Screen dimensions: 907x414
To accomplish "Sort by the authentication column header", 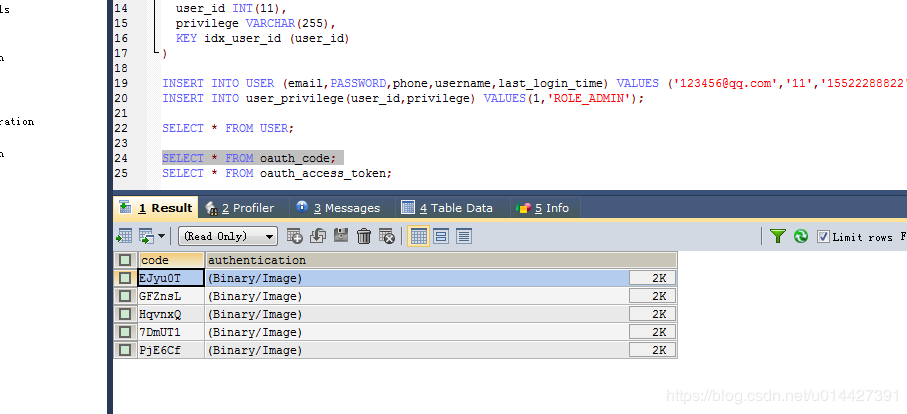I will coord(440,260).
